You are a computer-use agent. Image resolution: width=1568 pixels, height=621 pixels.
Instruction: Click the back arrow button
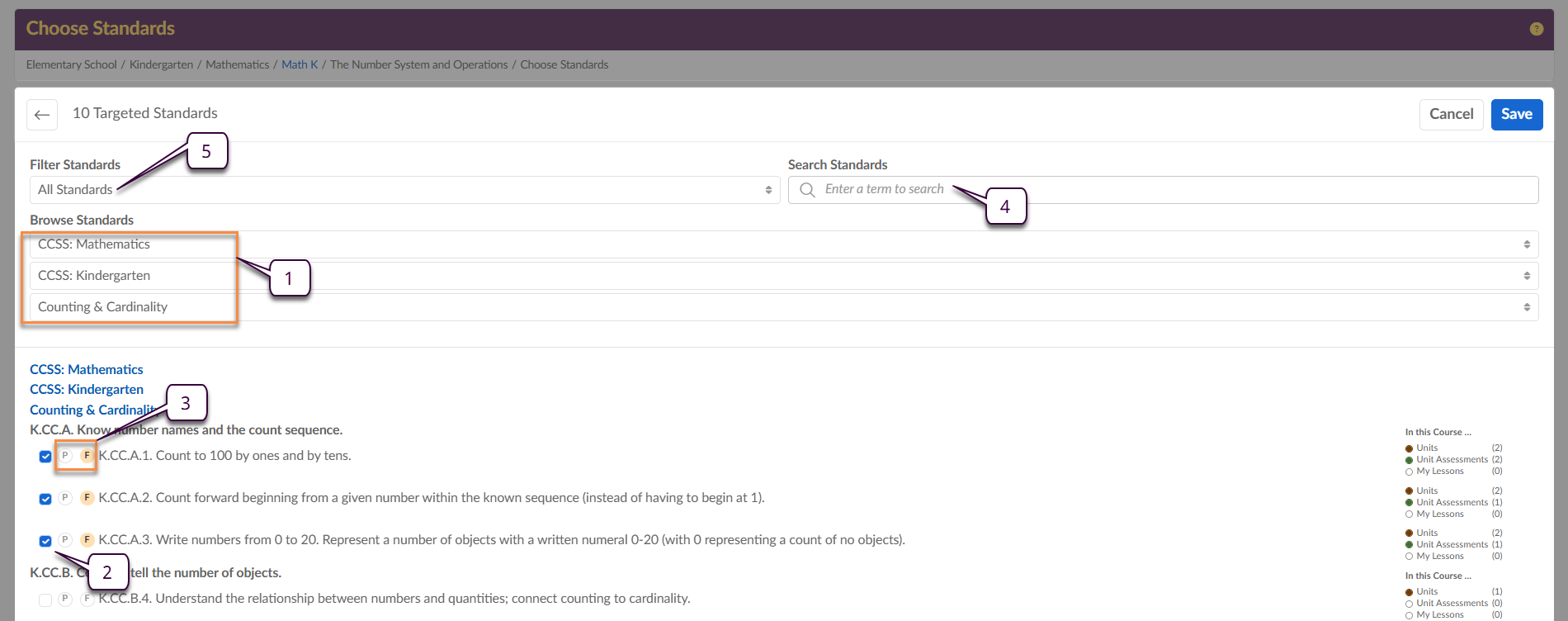click(x=42, y=115)
